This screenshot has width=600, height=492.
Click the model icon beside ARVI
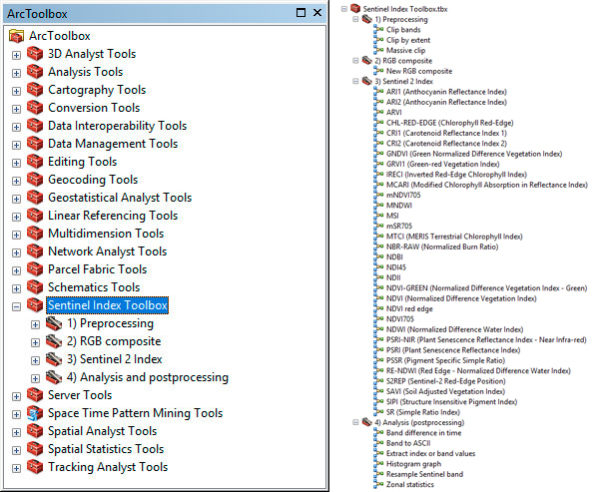[x=379, y=112]
